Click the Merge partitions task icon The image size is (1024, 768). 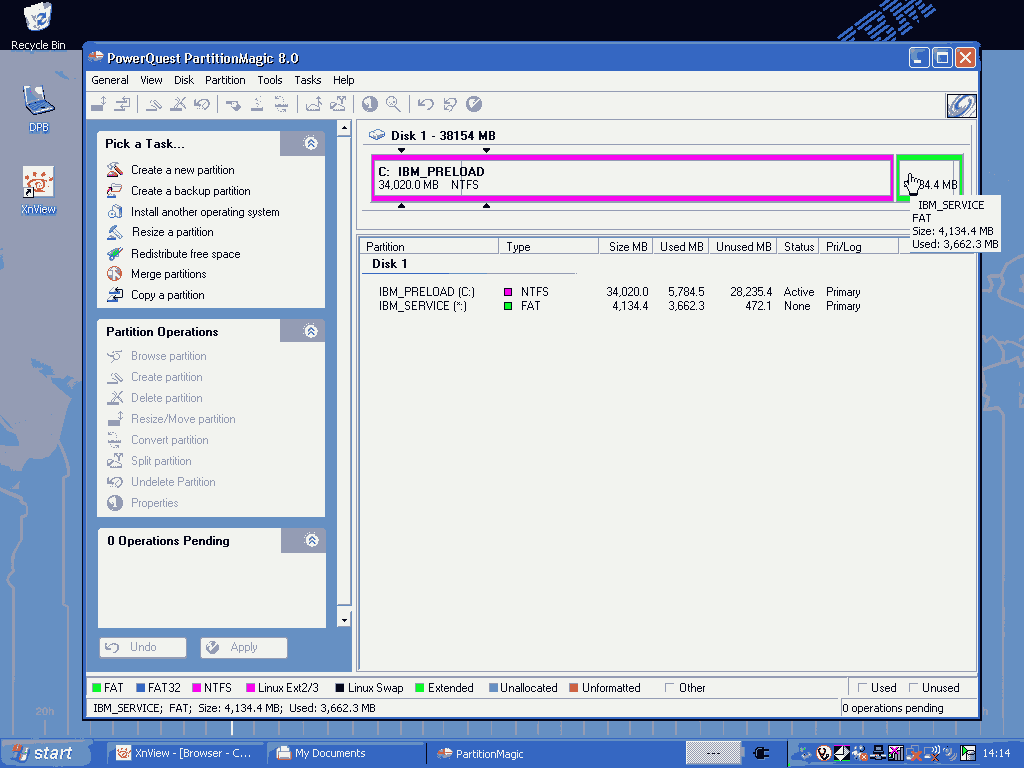coord(115,274)
